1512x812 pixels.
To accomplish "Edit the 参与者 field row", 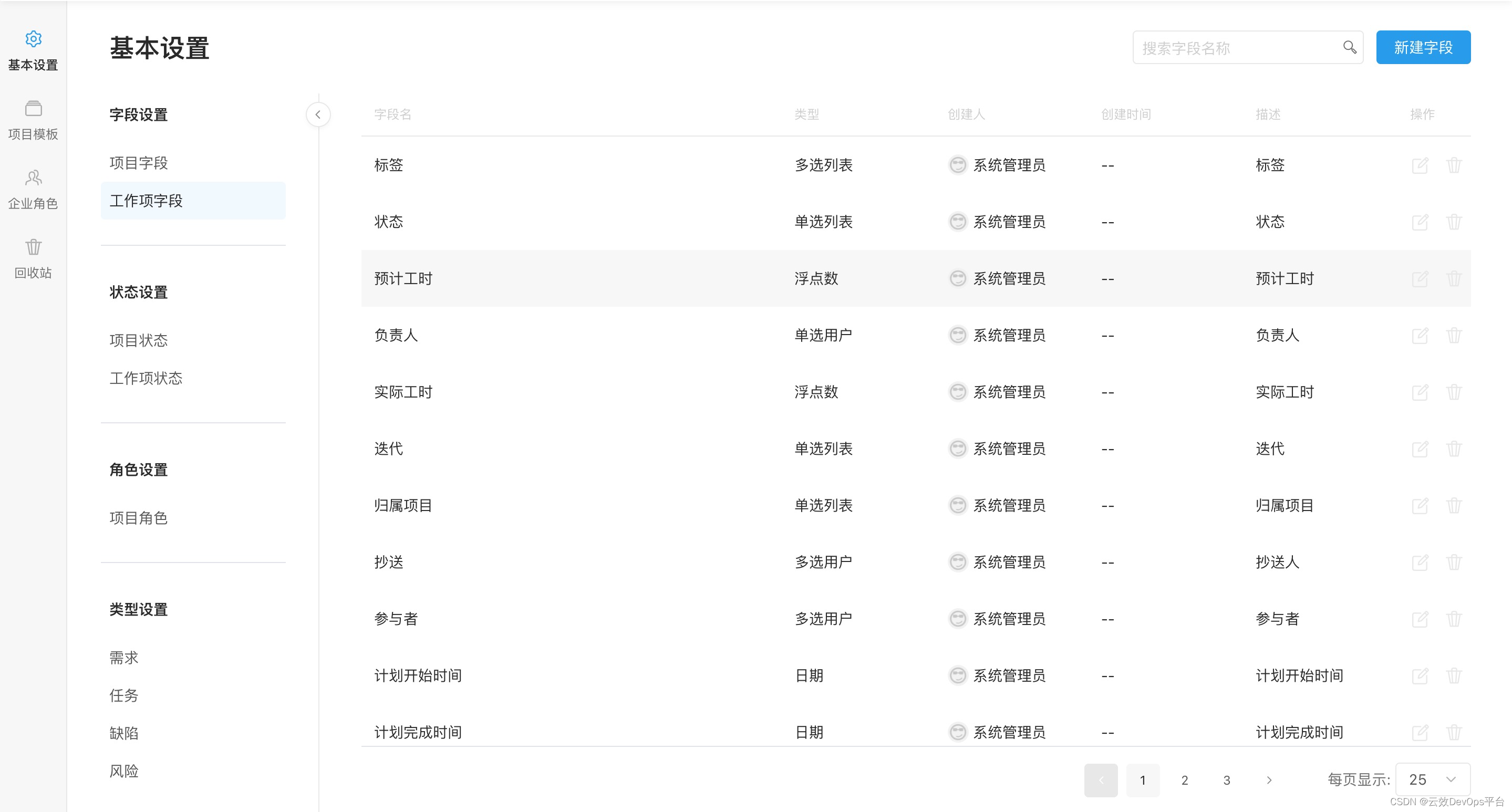I will tap(1420, 619).
